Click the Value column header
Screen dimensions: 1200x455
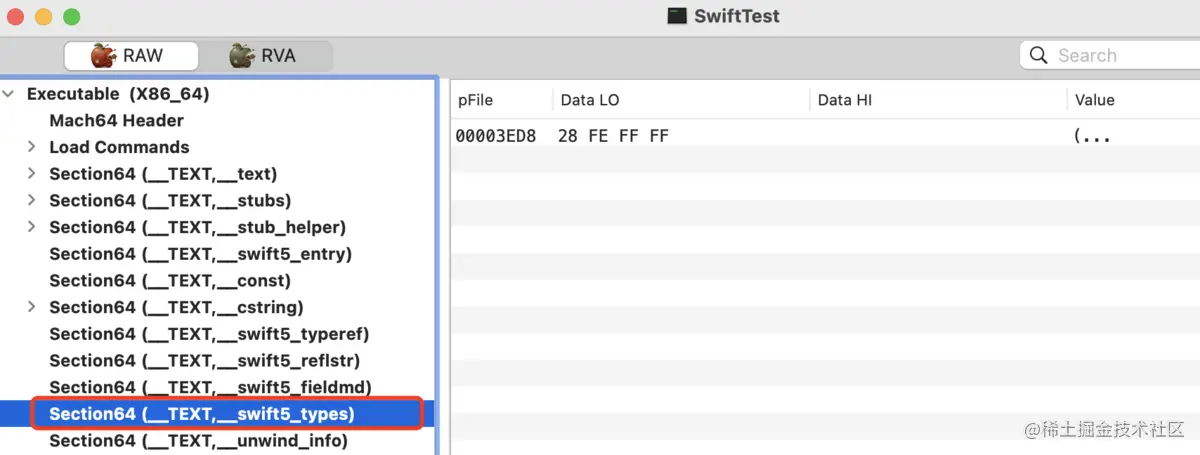[x=1094, y=100]
